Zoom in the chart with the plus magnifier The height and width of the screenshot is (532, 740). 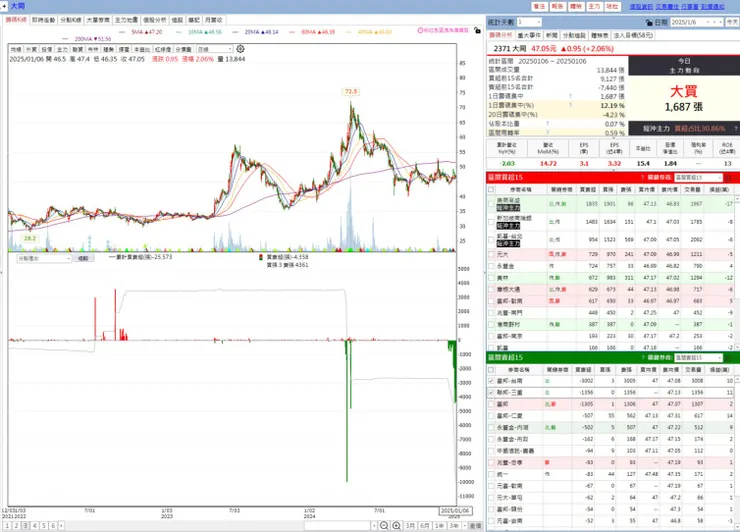click(396, 525)
